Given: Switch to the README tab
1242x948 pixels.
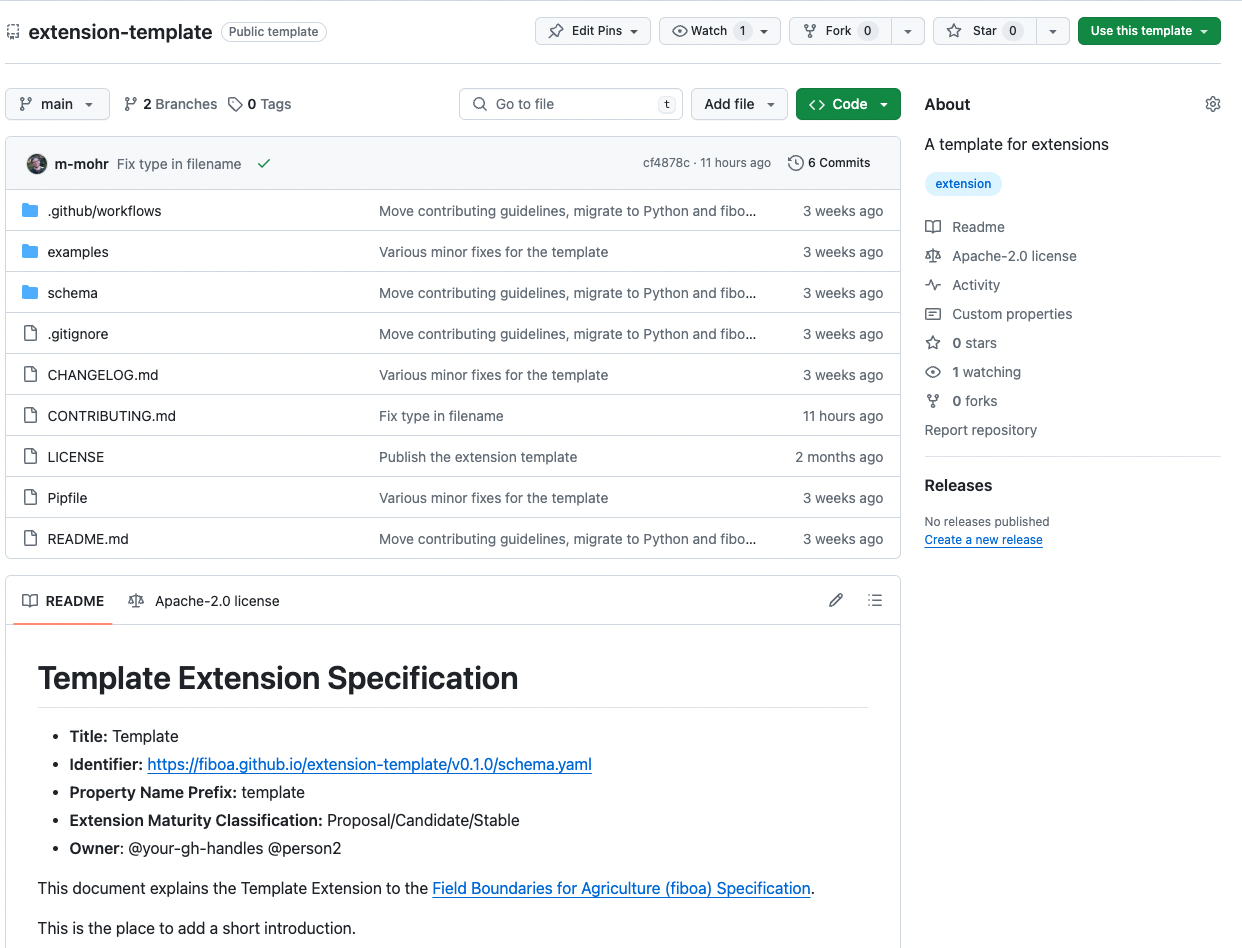Looking at the screenshot, I should (x=62, y=600).
